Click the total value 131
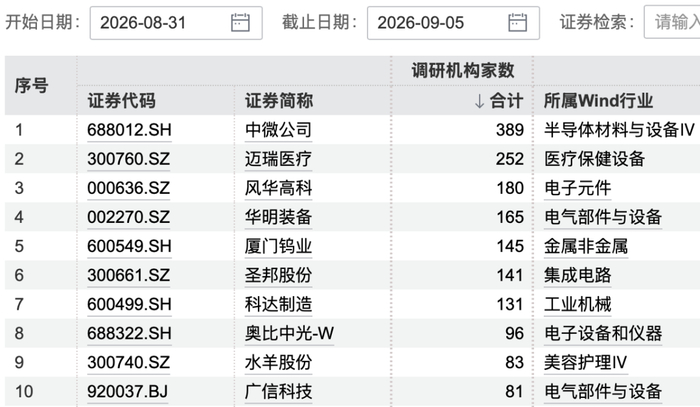Screen dimensions: 700x407 (x=510, y=304)
